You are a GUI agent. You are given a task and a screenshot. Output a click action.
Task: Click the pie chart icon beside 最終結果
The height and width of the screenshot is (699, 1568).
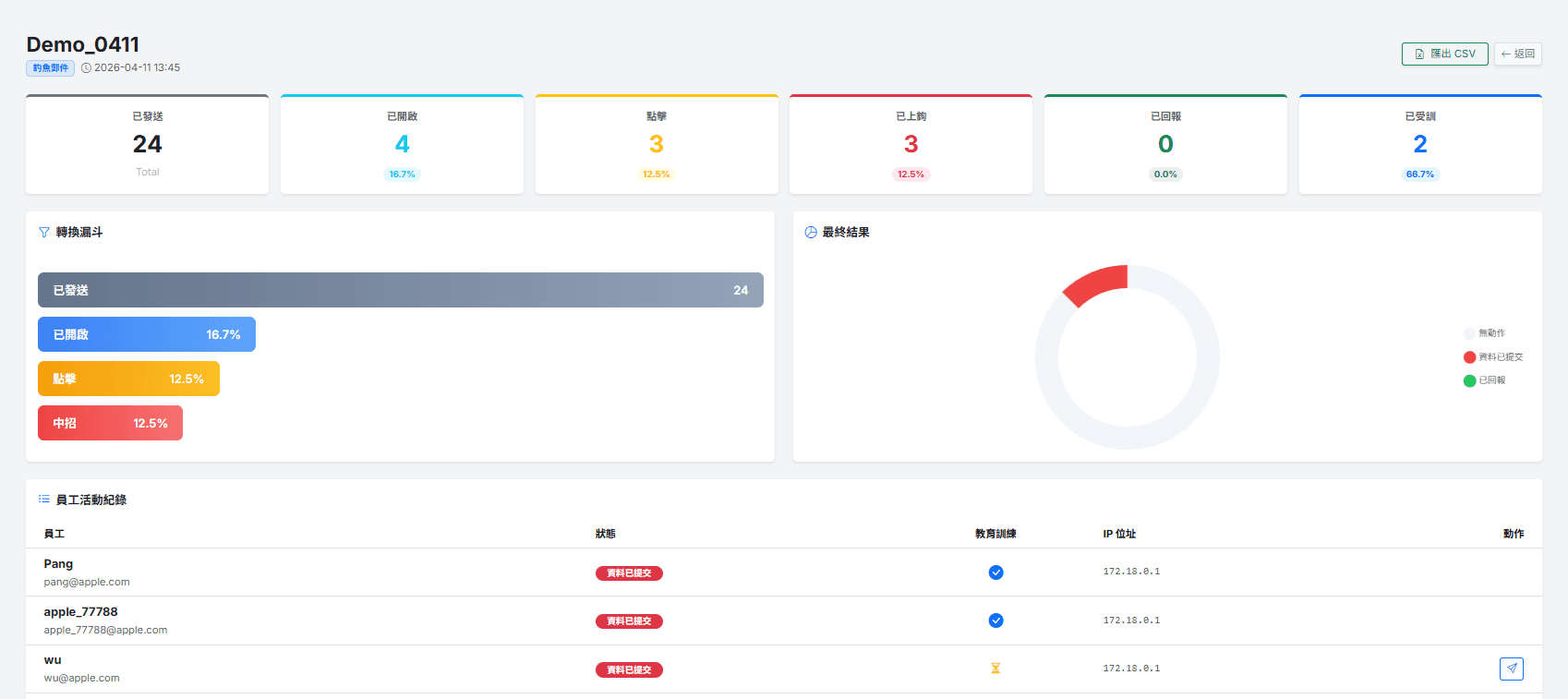(x=811, y=233)
